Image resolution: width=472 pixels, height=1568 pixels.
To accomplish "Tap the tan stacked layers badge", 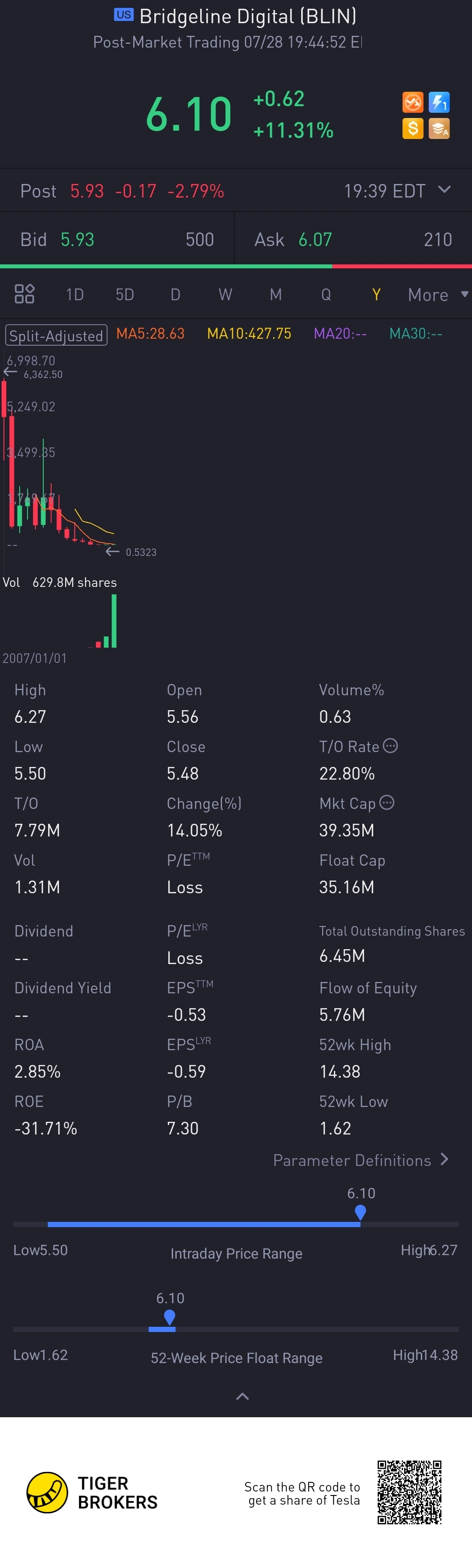I will (439, 128).
